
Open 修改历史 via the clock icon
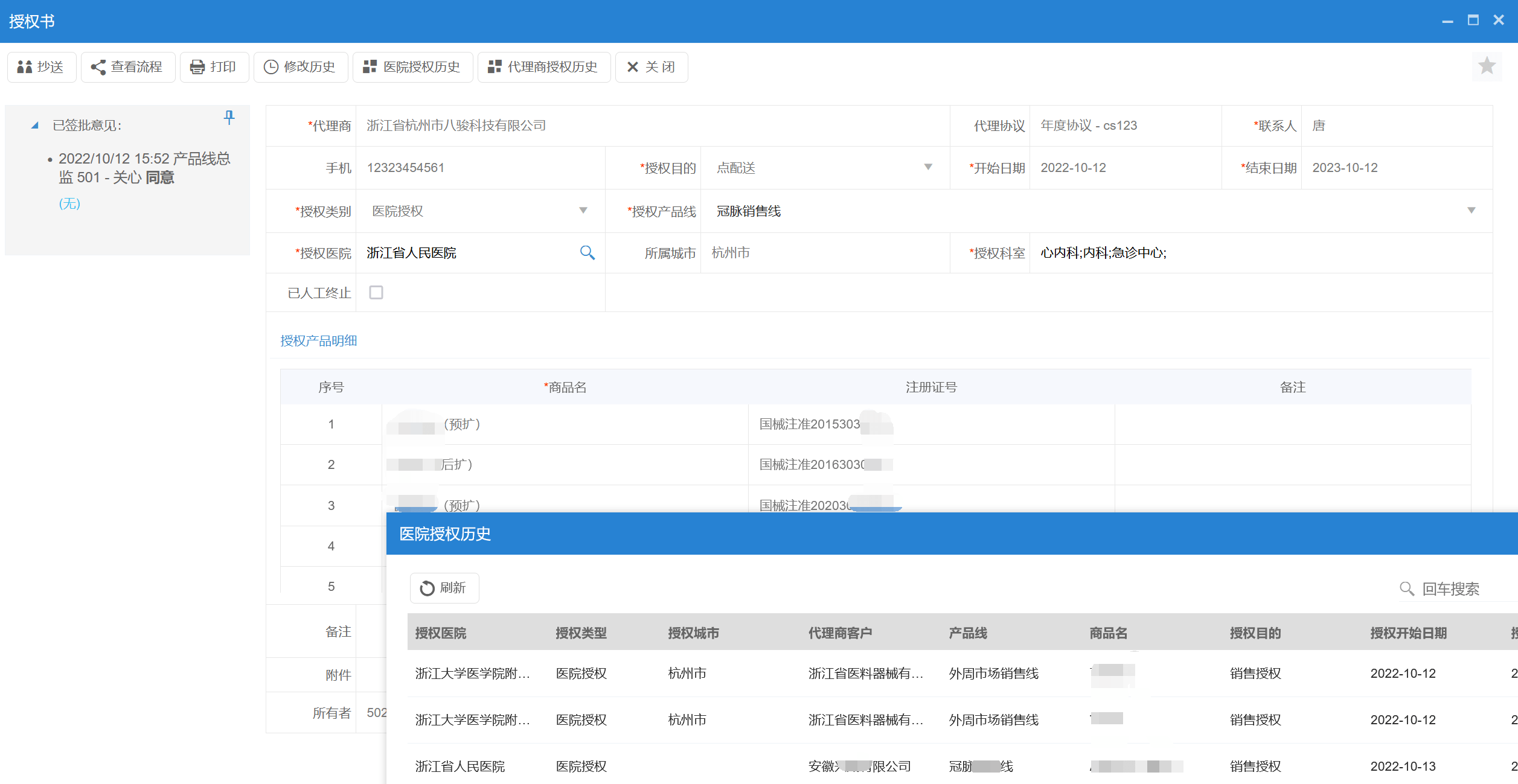(x=271, y=67)
